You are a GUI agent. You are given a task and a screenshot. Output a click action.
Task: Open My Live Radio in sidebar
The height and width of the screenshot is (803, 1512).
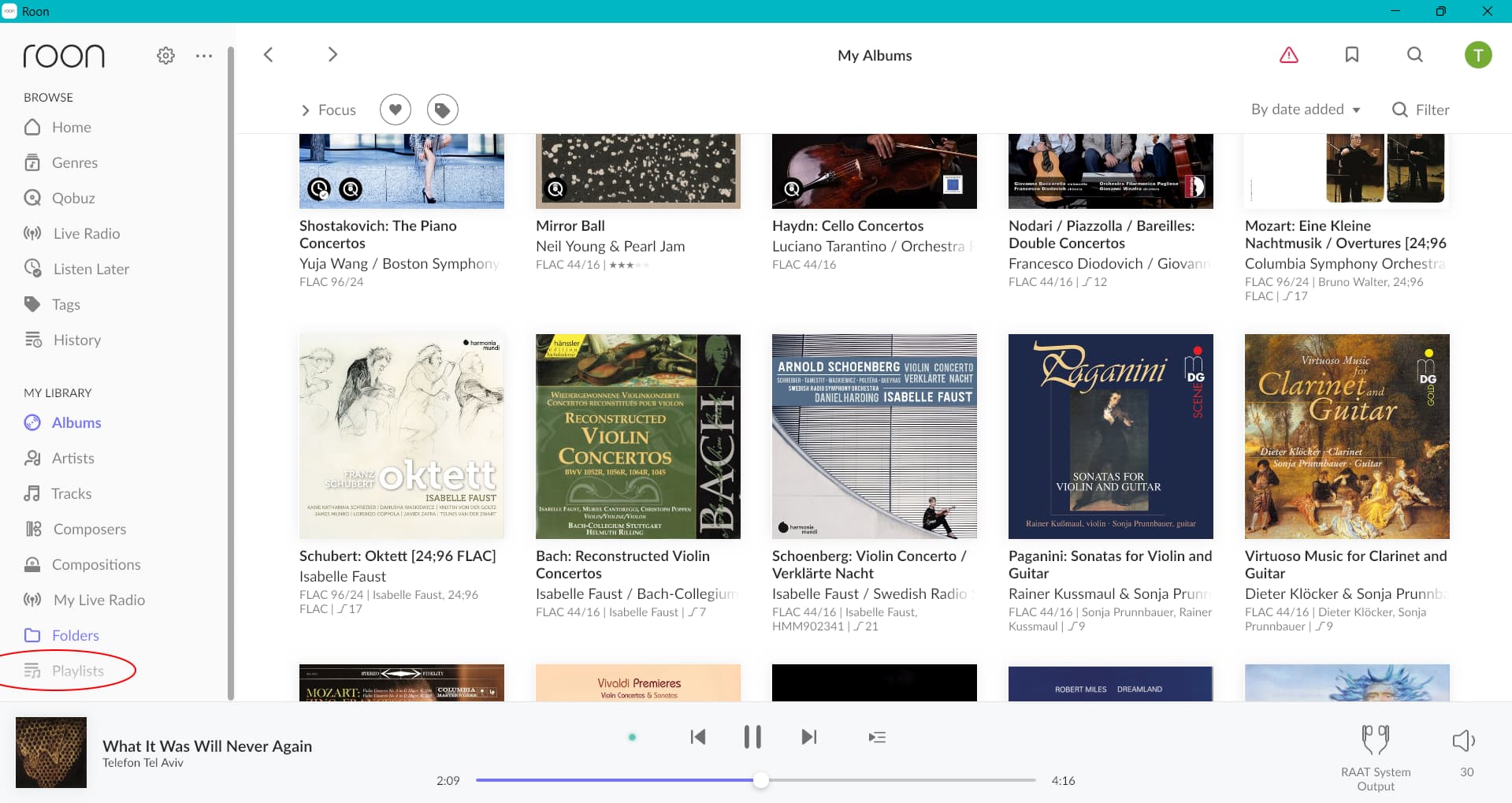(x=84, y=600)
